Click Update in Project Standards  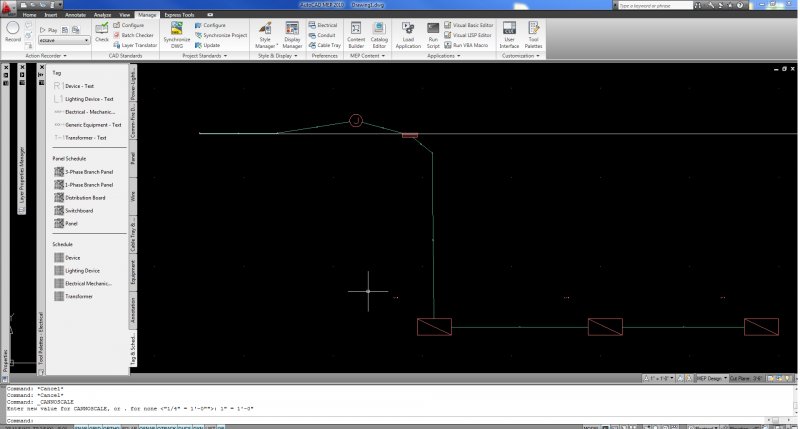click(207, 45)
